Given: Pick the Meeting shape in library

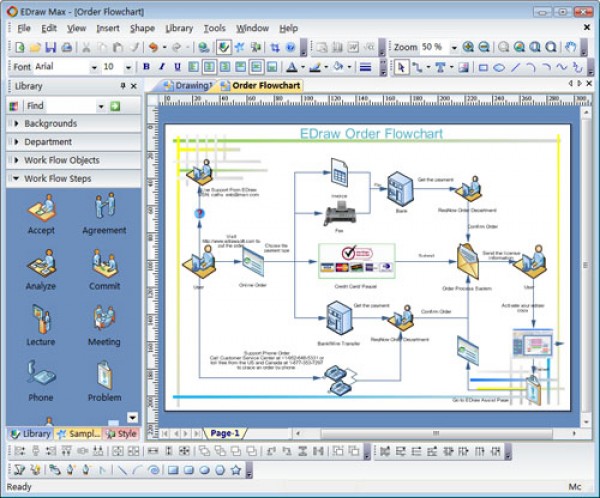Looking at the screenshot, I should (104, 325).
